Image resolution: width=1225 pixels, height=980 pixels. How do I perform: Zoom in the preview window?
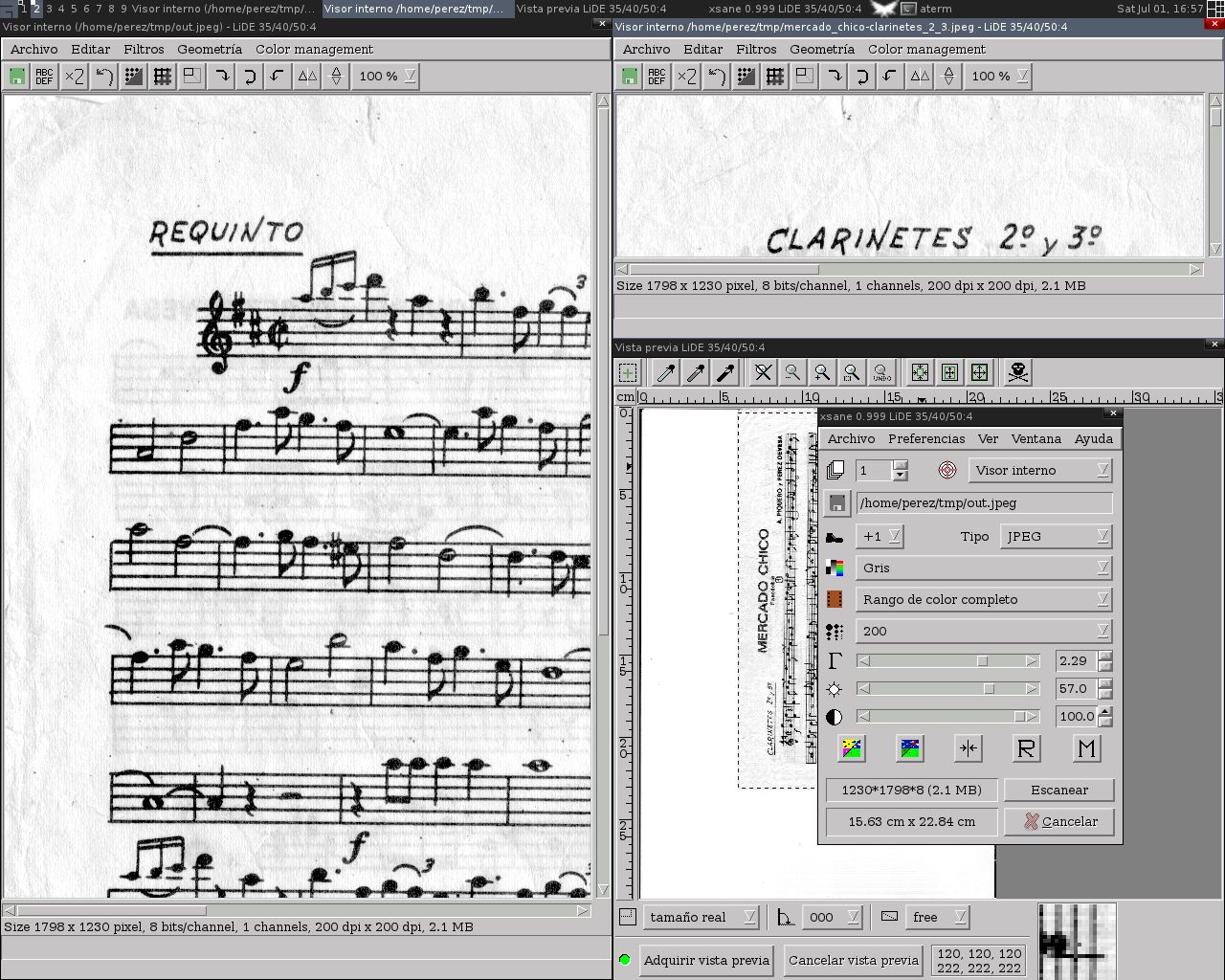coord(822,372)
